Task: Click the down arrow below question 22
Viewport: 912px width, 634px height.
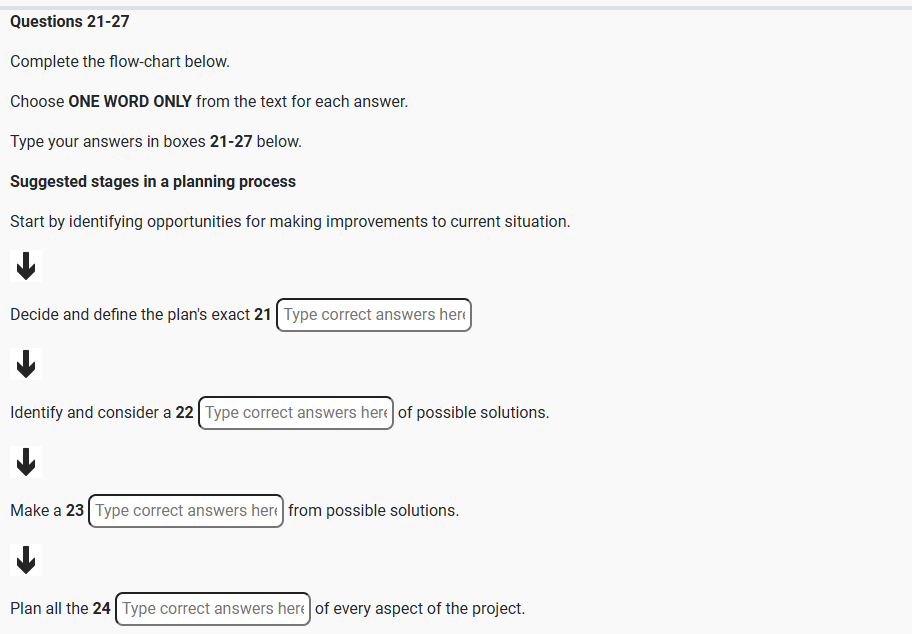Action: click(27, 462)
